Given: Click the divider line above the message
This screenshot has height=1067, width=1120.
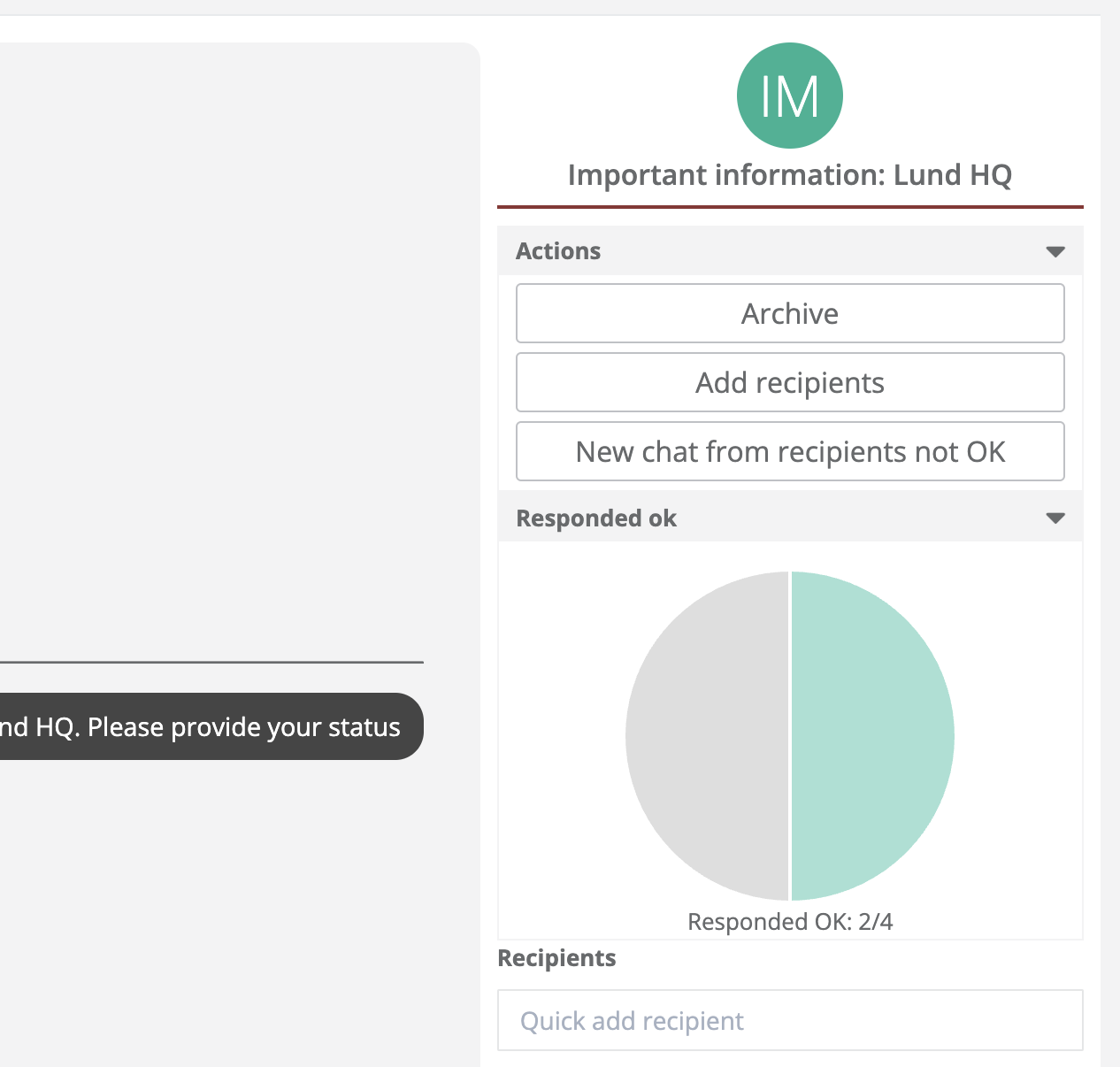Looking at the screenshot, I should pos(212,662).
